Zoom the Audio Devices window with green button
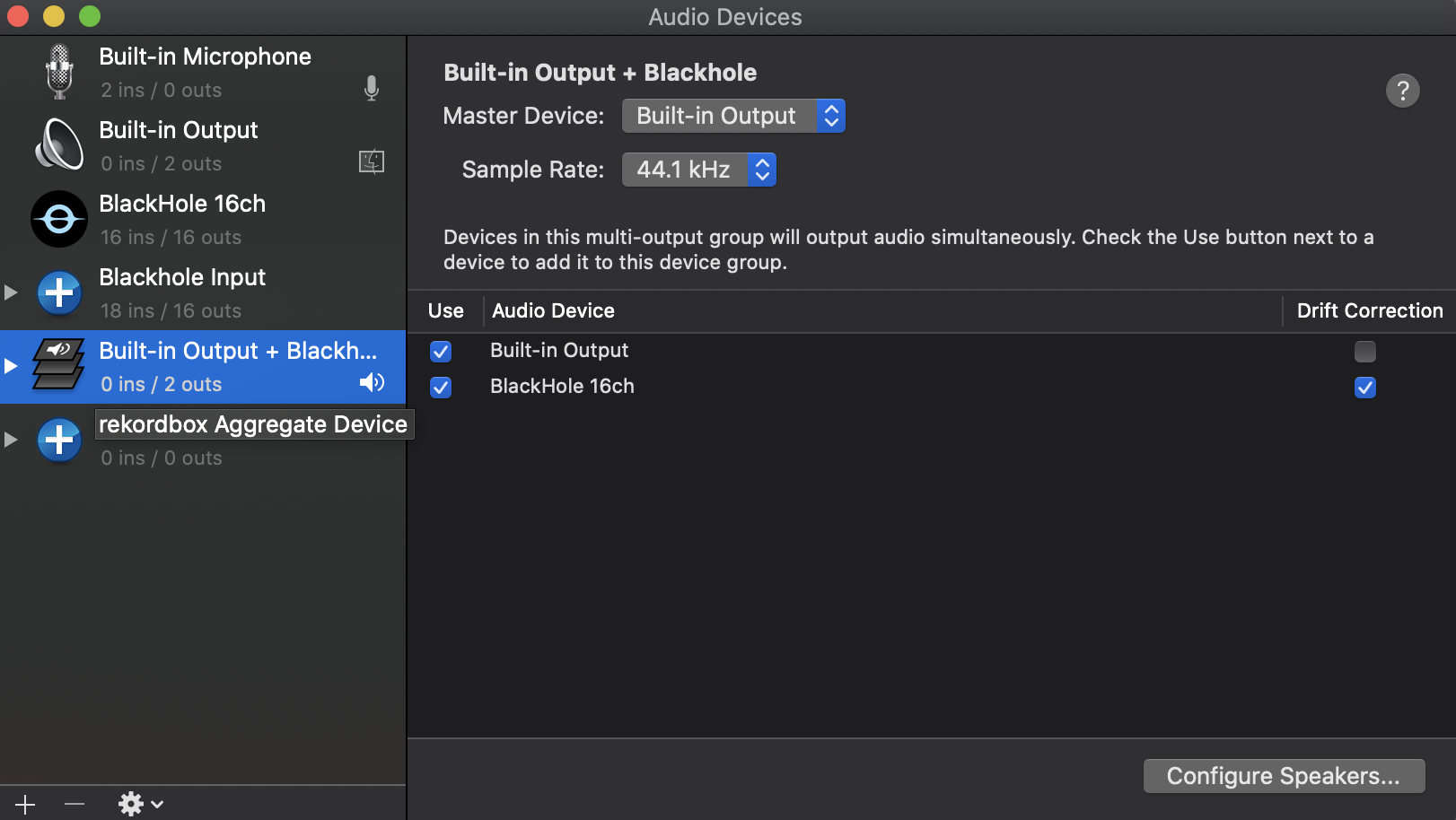Image resolution: width=1456 pixels, height=820 pixels. (x=90, y=16)
